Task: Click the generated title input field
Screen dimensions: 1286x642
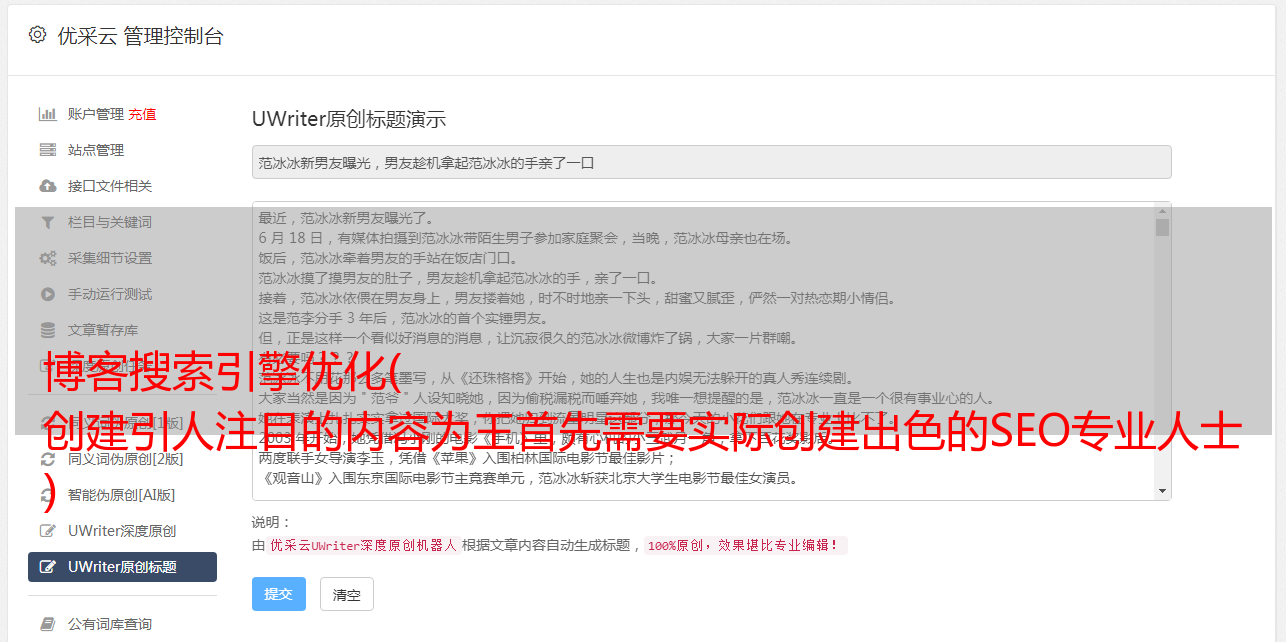Action: click(711, 162)
